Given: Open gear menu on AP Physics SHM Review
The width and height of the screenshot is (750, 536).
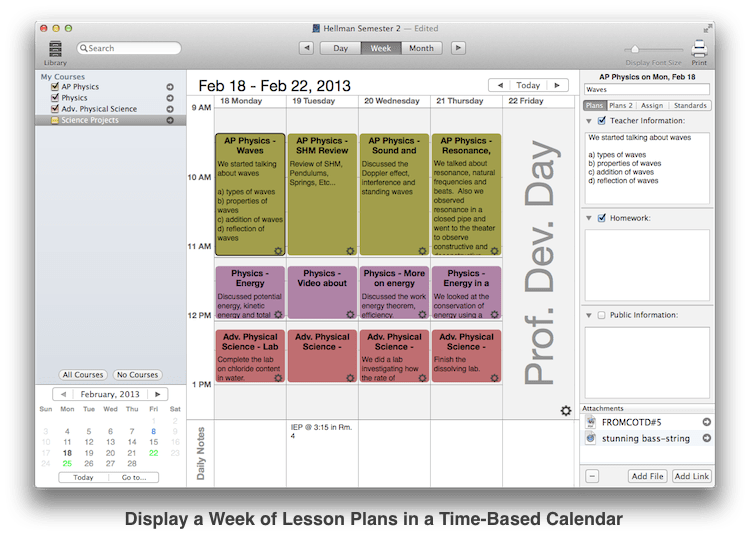Looking at the screenshot, I should pyautogui.click(x=350, y=251).
